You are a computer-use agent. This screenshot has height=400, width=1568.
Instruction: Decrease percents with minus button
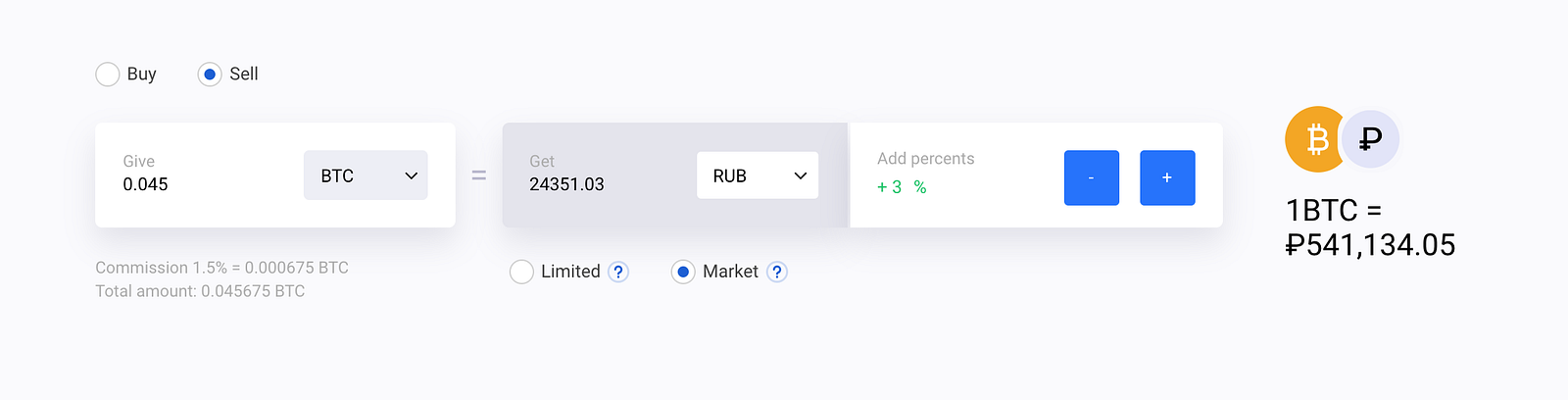(1091, 177)
